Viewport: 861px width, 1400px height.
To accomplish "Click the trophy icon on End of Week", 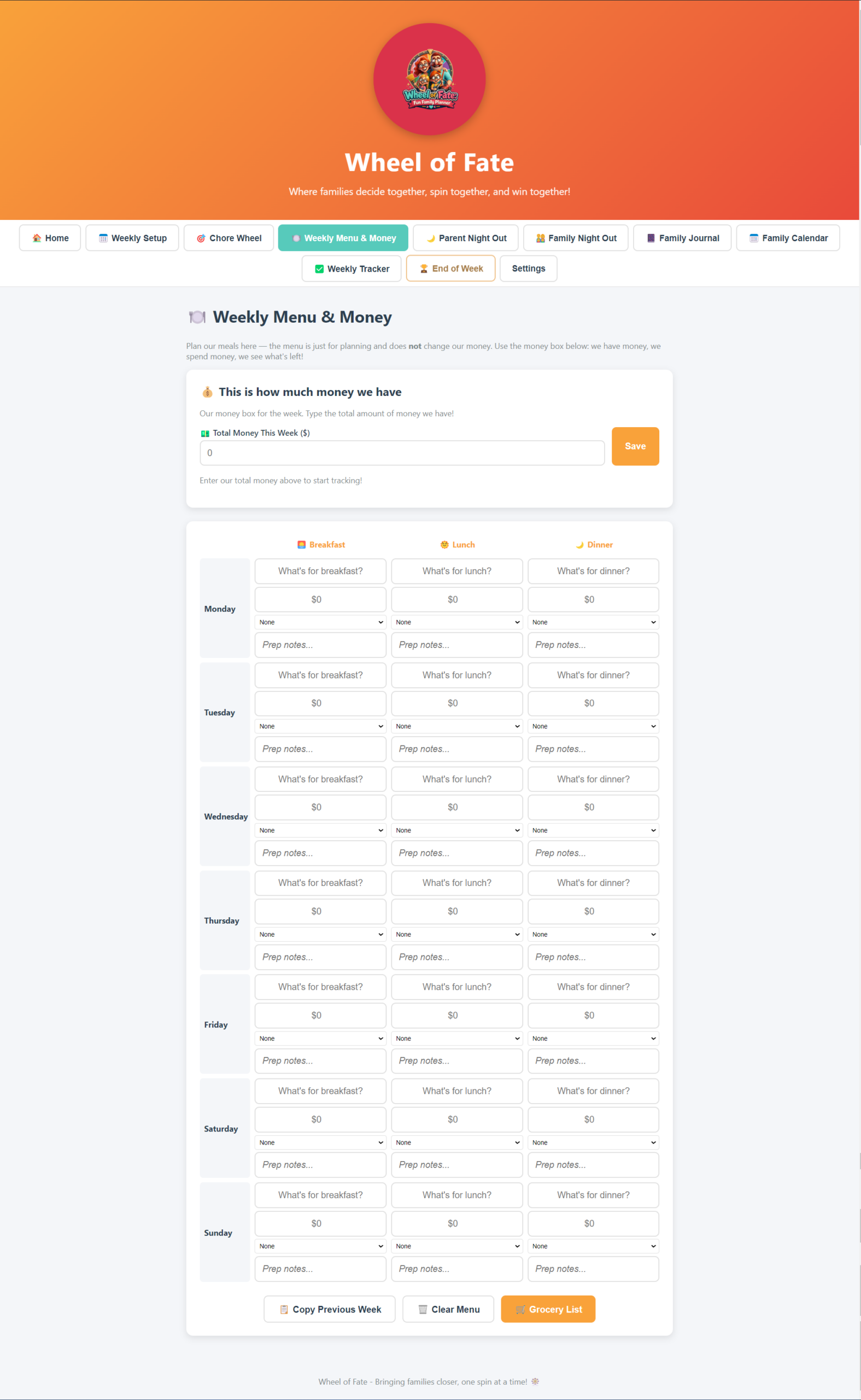I will point(424,269).
